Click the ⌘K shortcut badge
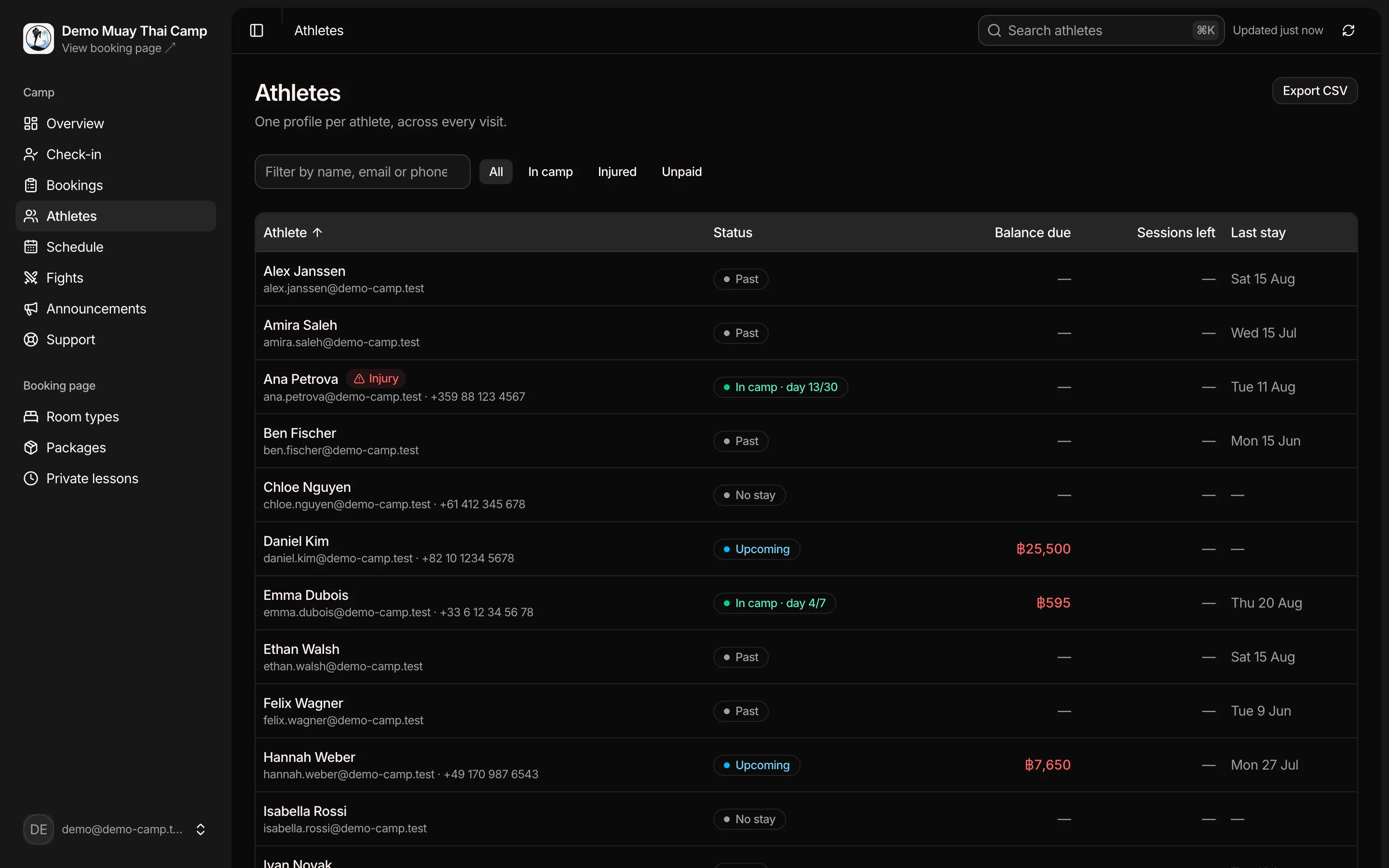 pos(1205,30)
